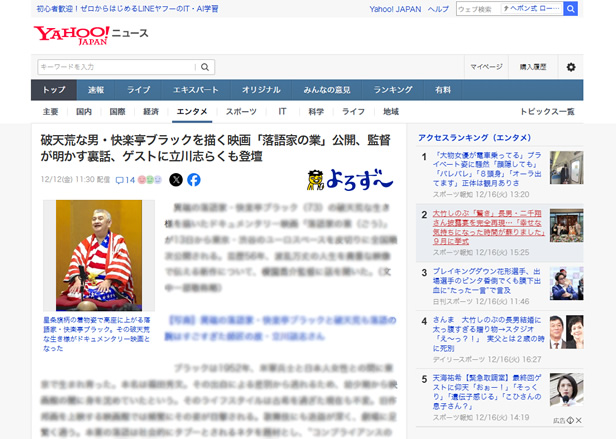
Task: Share article on Facebook
Action: click(194, 180)
